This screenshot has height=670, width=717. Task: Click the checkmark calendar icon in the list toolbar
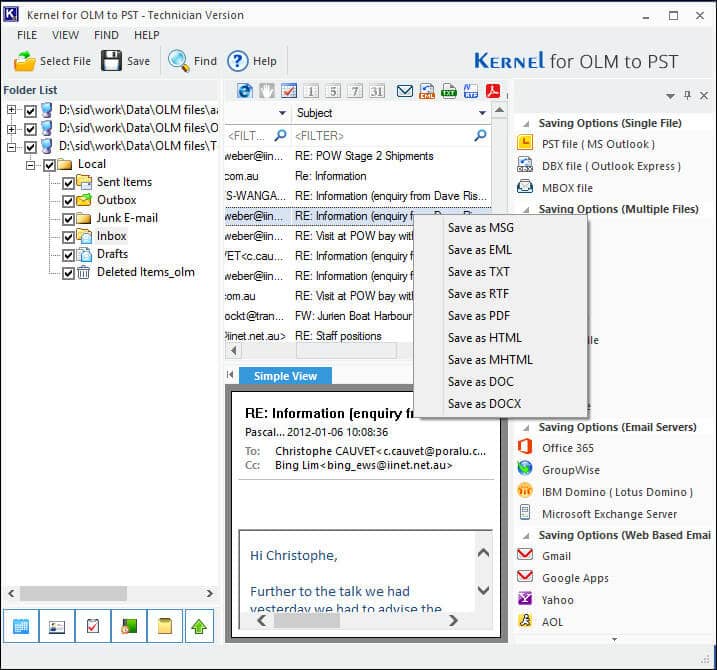(x=289, y=91)
